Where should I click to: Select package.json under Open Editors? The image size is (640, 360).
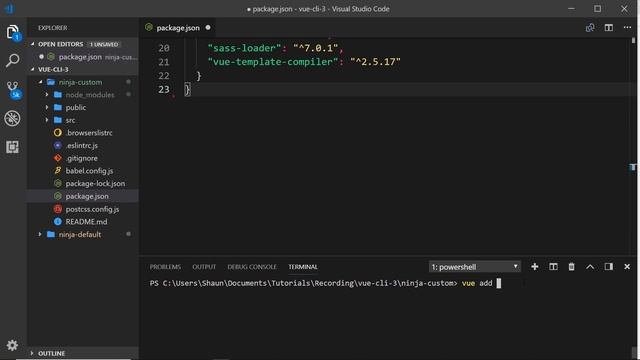pyautogui.click(x=80, y=57)
